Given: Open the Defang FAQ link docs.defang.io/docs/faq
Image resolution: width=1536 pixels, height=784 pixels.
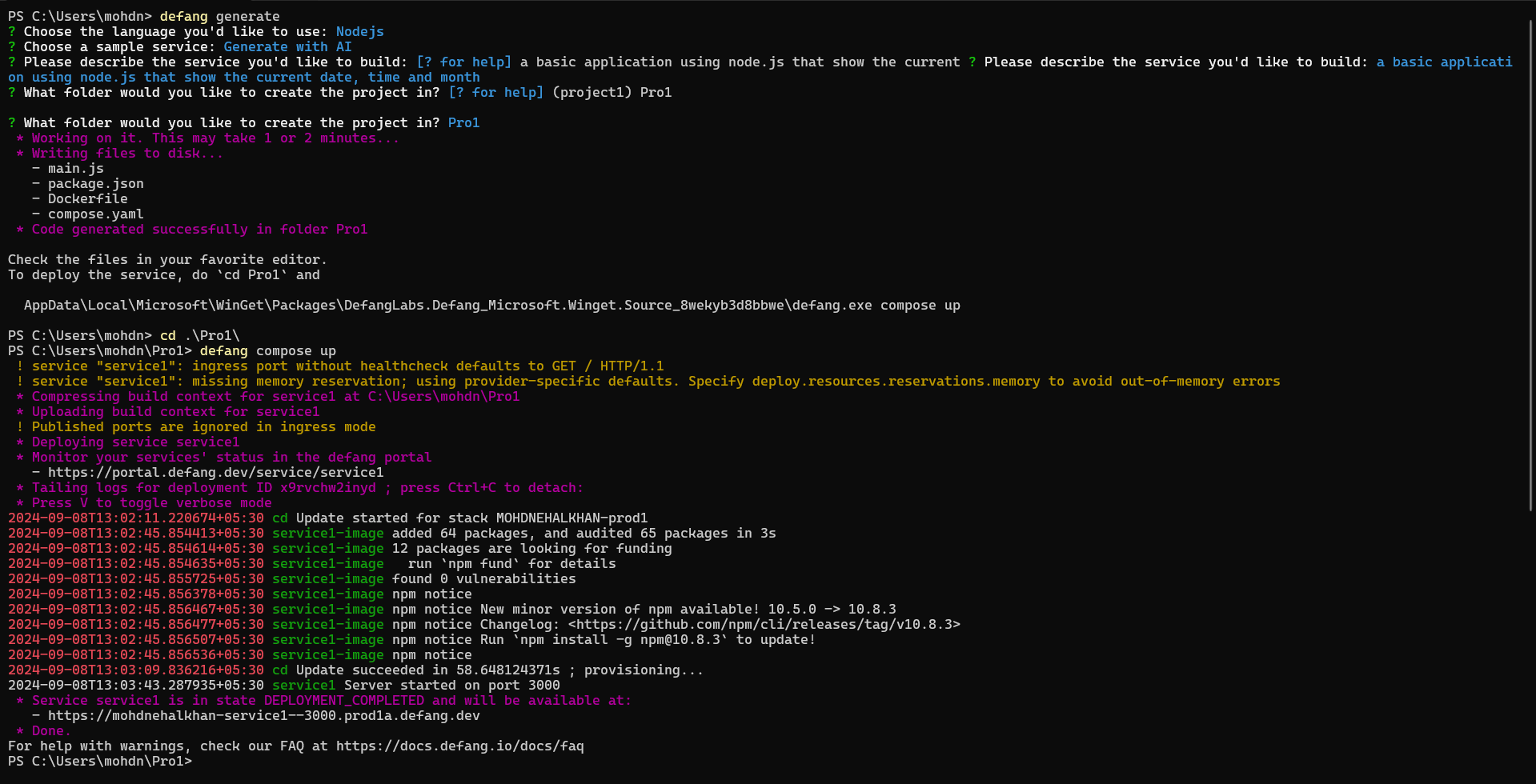Looking at the screenshot, I should pos(460,746).
